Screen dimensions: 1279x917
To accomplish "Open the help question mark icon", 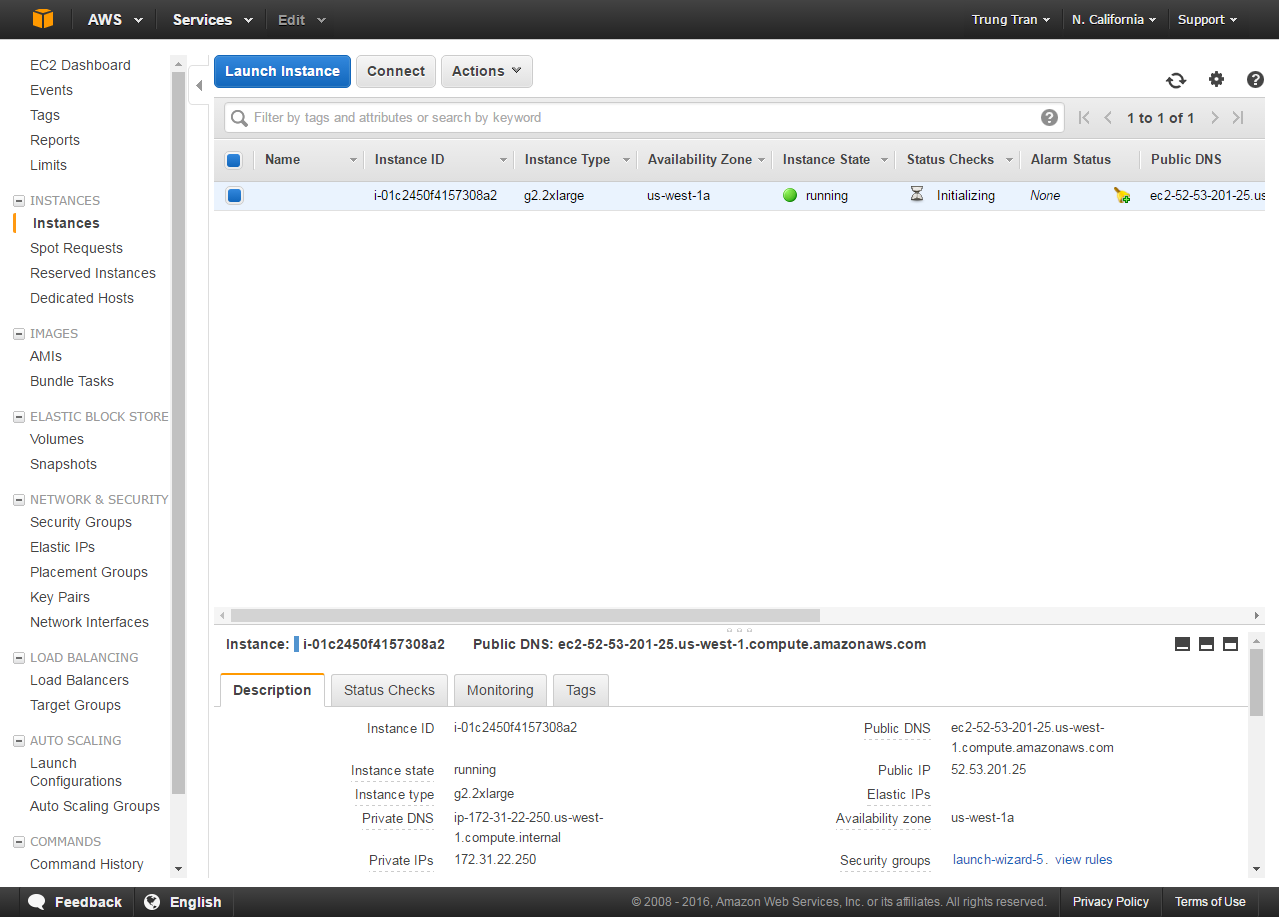I will 1255,80.
